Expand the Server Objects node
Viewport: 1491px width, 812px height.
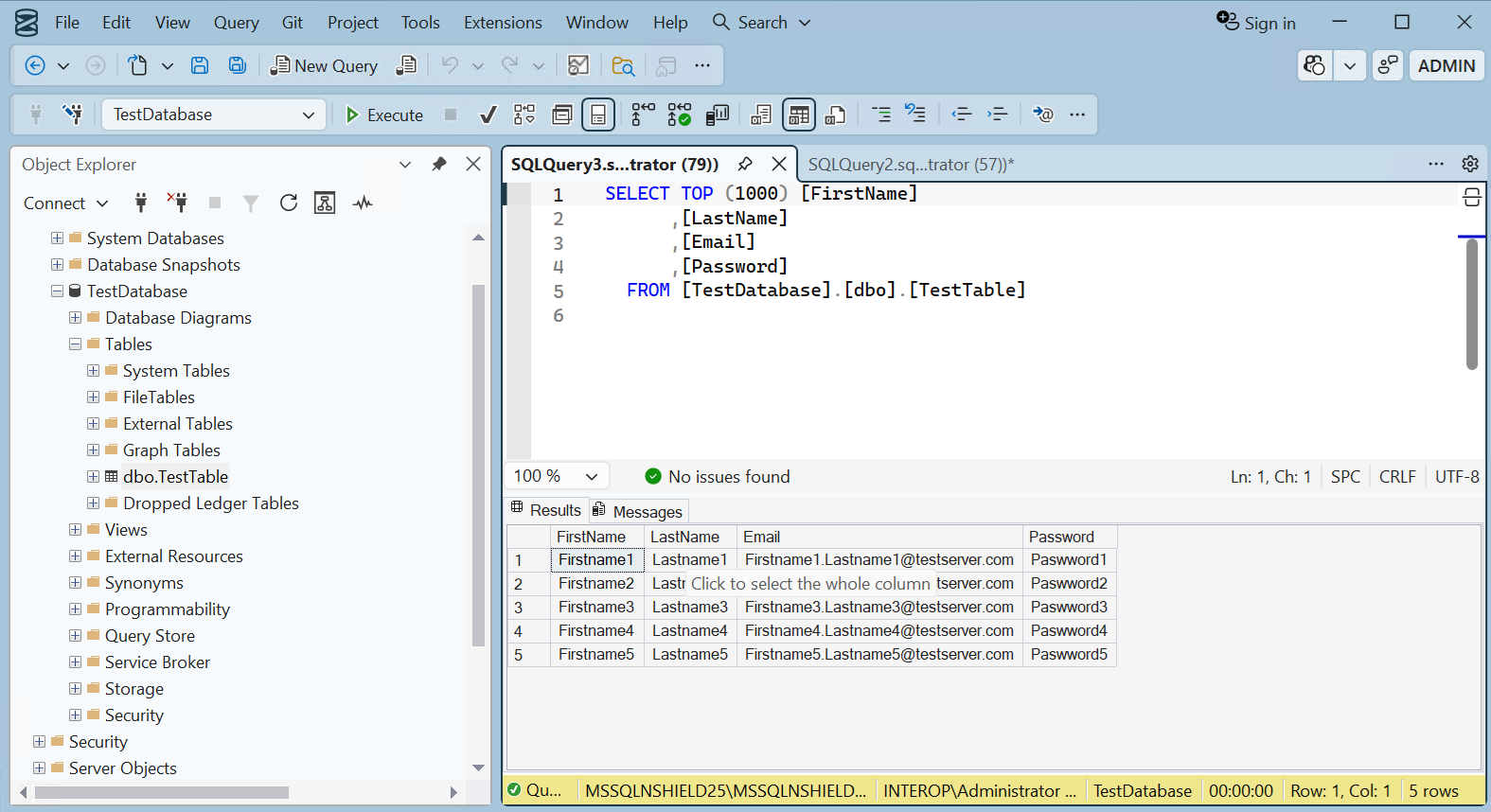[x=40, y=768]
